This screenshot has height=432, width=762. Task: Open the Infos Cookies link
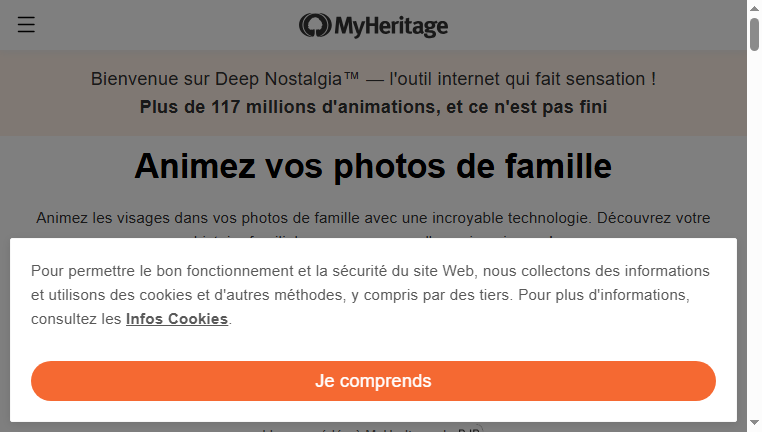pyautogui.click(x=177, y=319)
